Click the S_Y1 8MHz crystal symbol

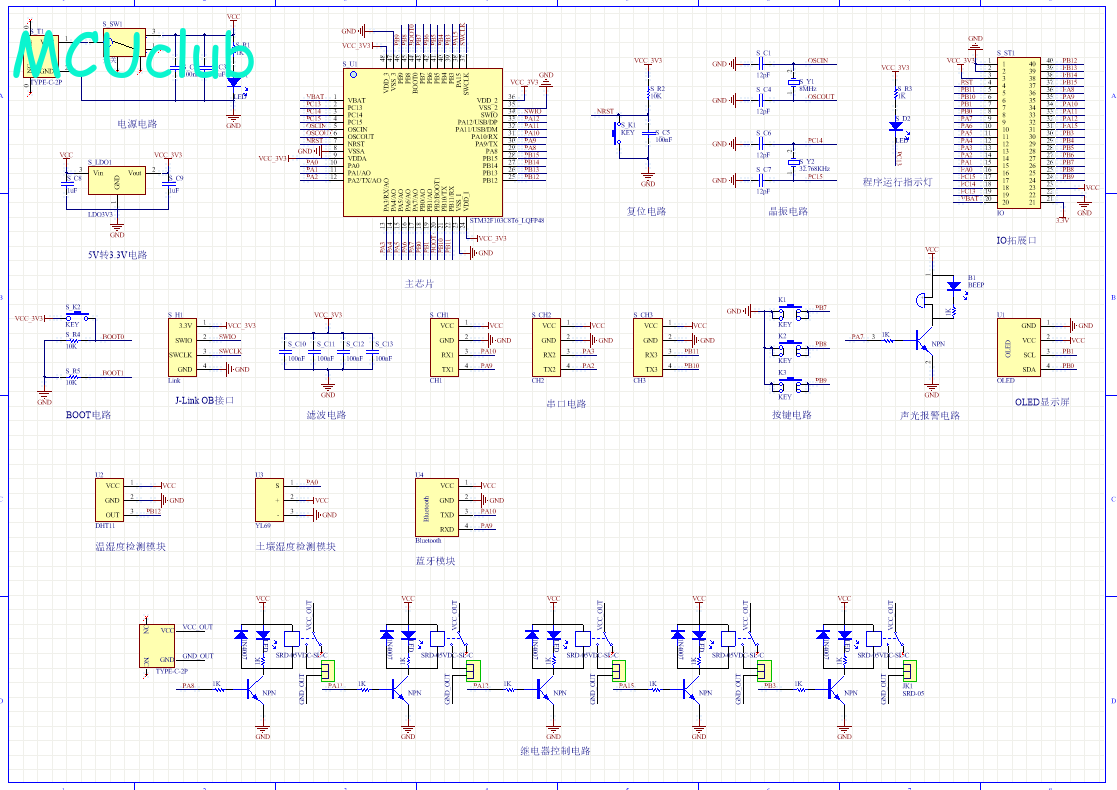pos(793,83)
